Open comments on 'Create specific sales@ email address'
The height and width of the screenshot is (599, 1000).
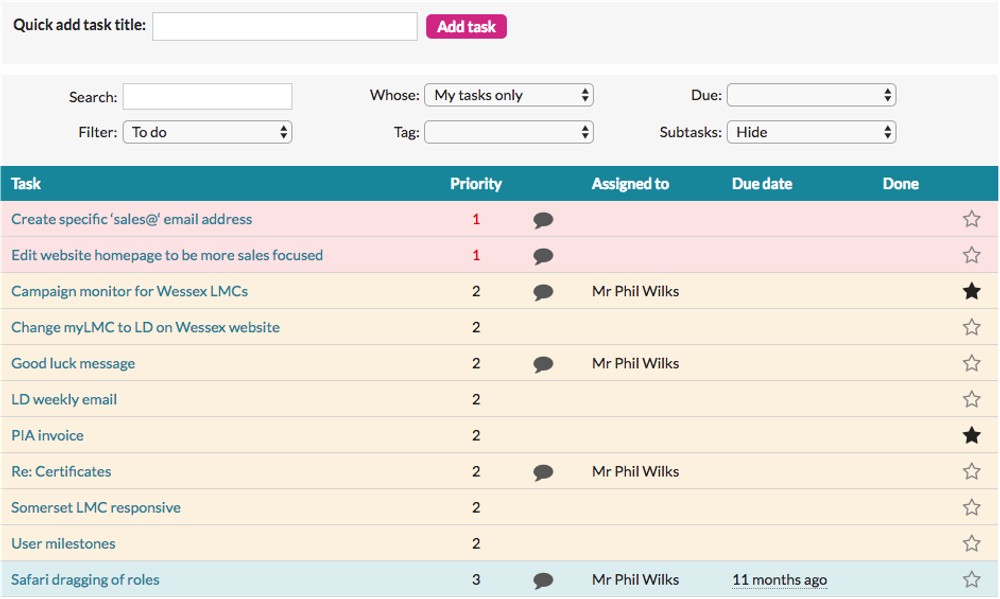coord(543,220)
